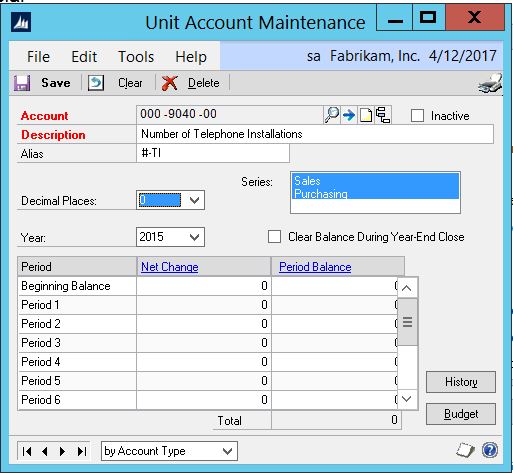Screen dimensions: 513x473
Task: Enable Clear Balance During Year-End Close
Action: coord(274,237)
